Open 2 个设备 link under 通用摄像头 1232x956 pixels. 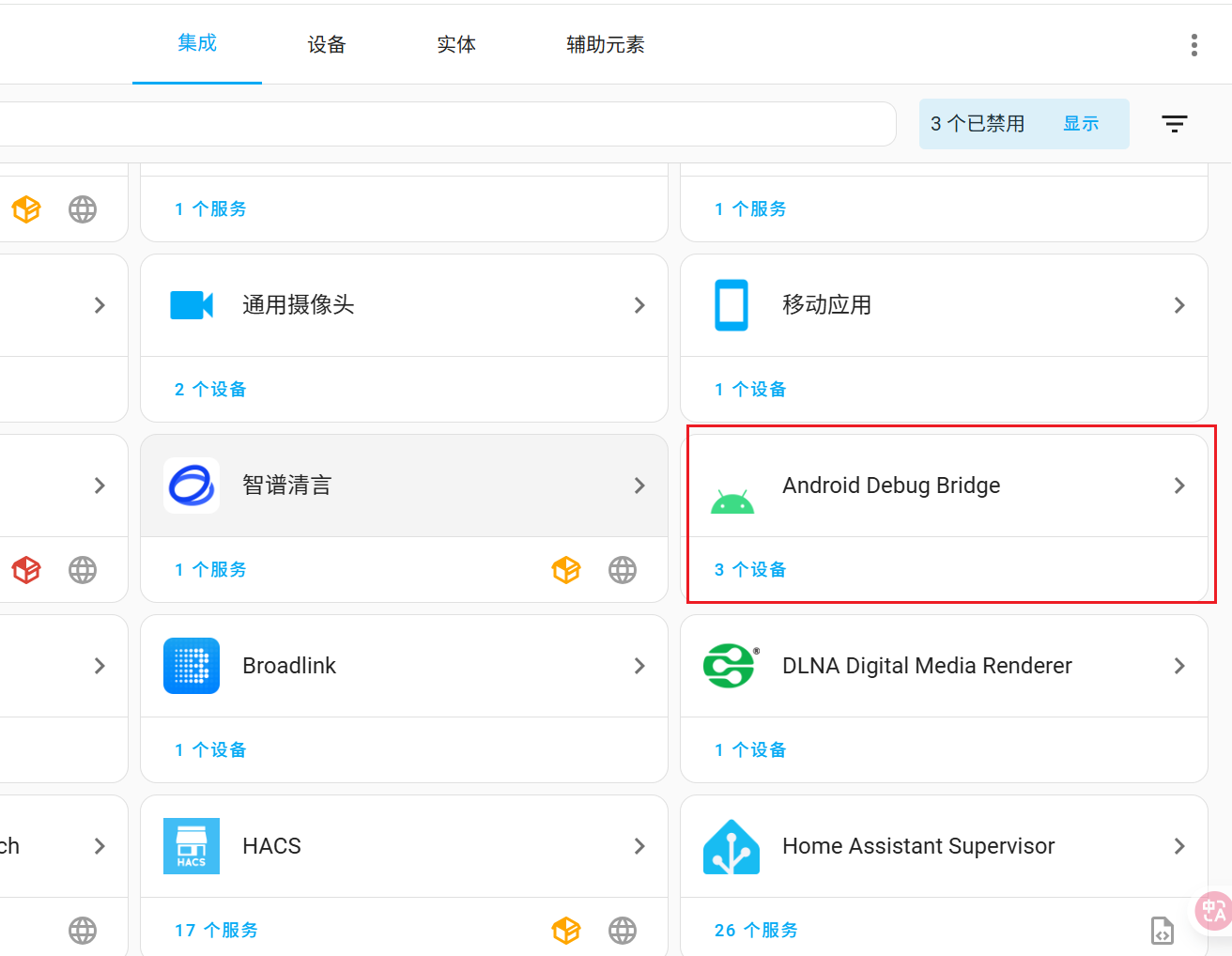(210, 390)
